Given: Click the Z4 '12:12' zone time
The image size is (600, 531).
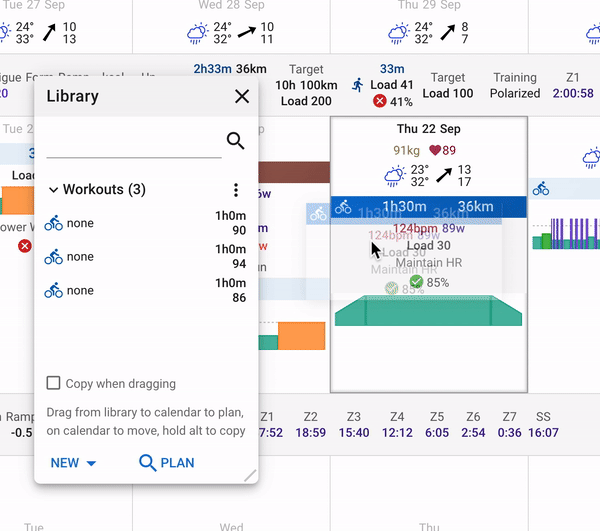Looking at the screenshot, I should [397, 433].
